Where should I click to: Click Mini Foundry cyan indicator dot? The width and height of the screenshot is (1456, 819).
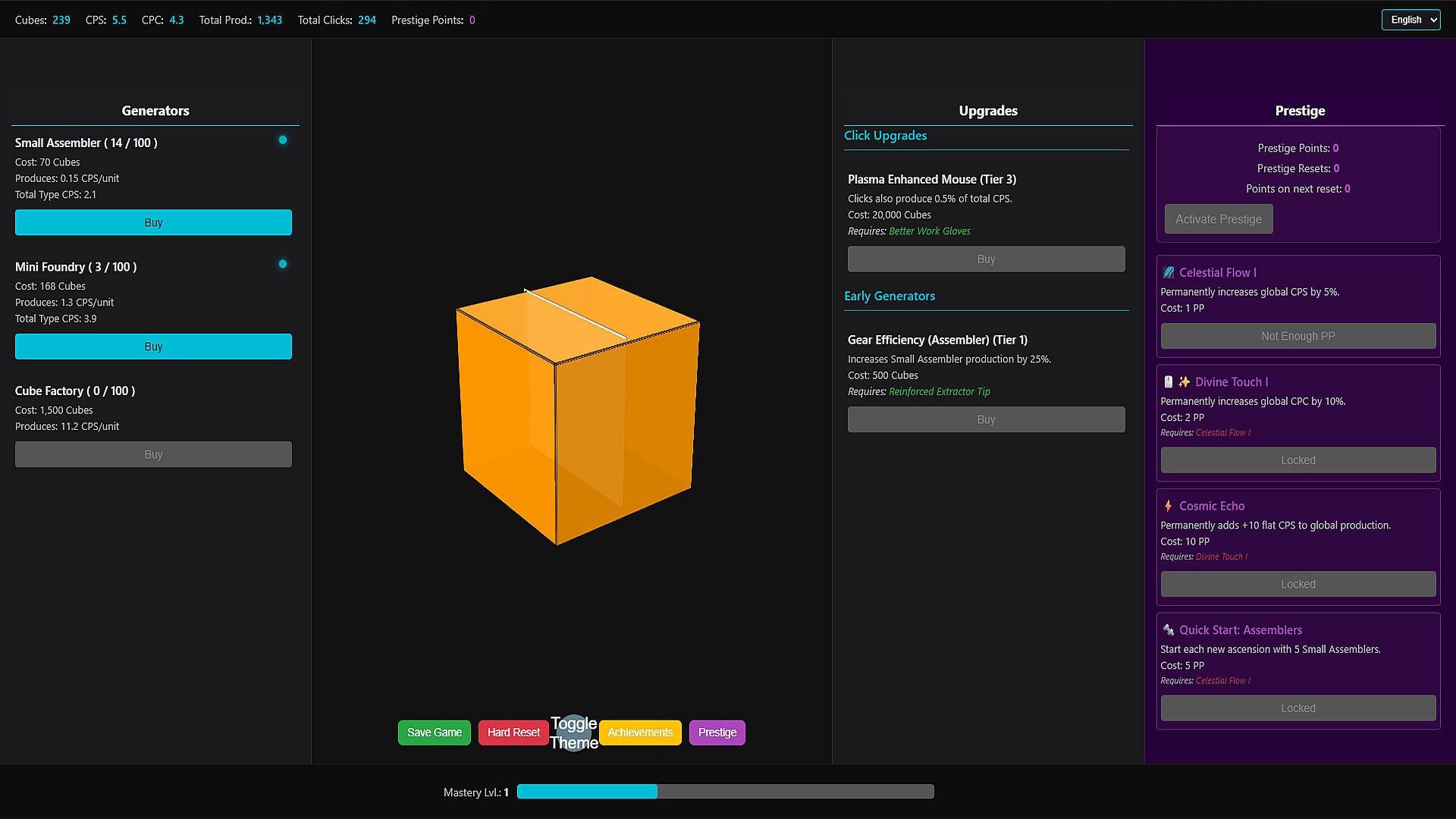(x=283, y=264)
